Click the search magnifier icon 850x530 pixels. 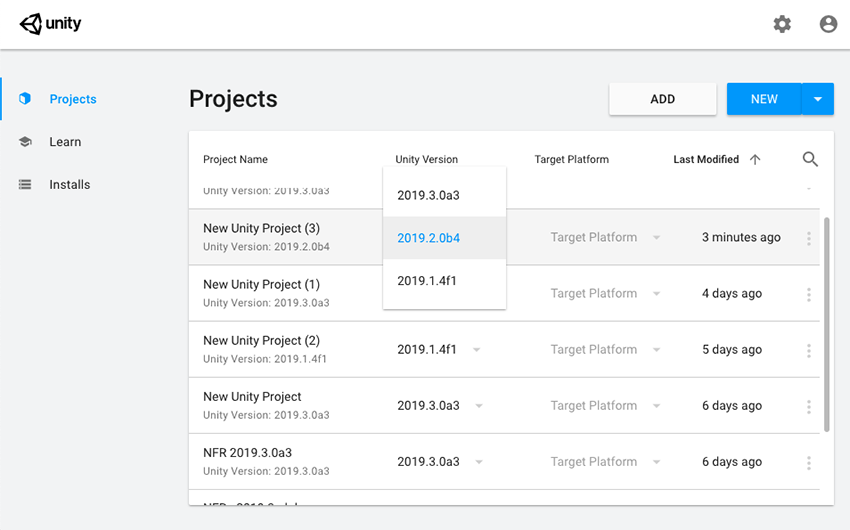pos(810,159)
